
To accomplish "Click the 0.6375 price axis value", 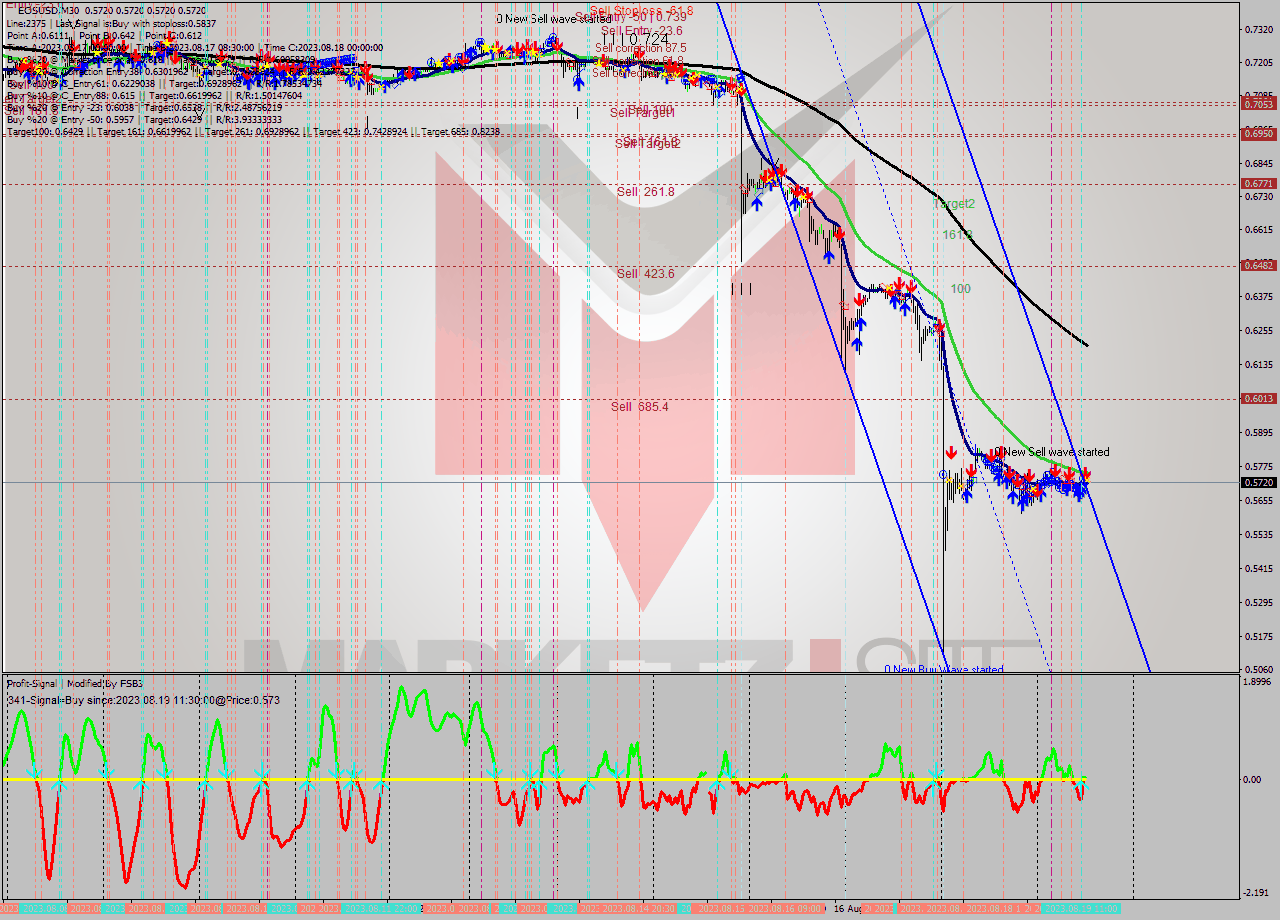I will pos(1258,296).
